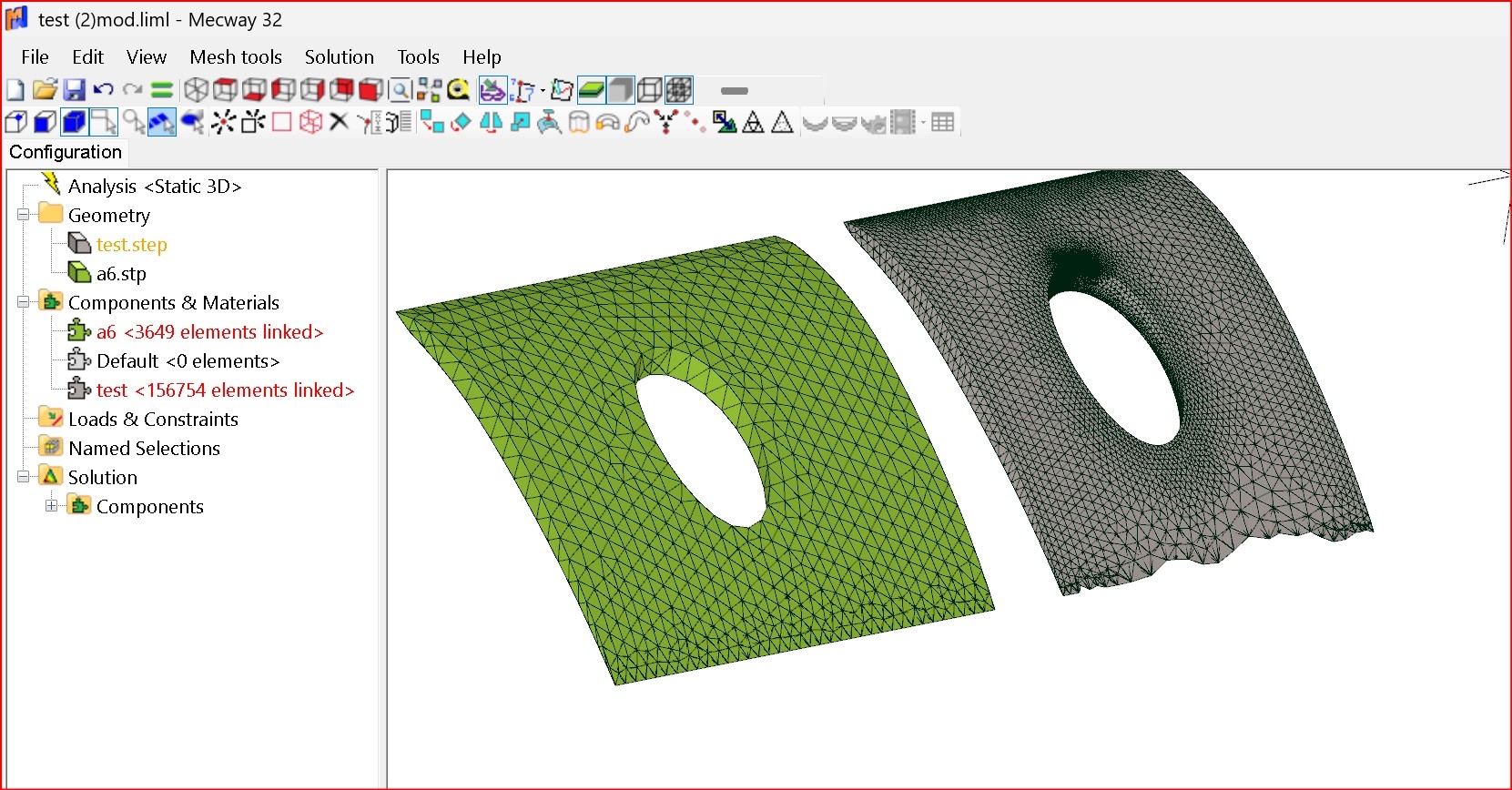Click the Save file toolbar icon
Image resolution: width=1512 pixels, height=790 pixels.
coord(75,90)
